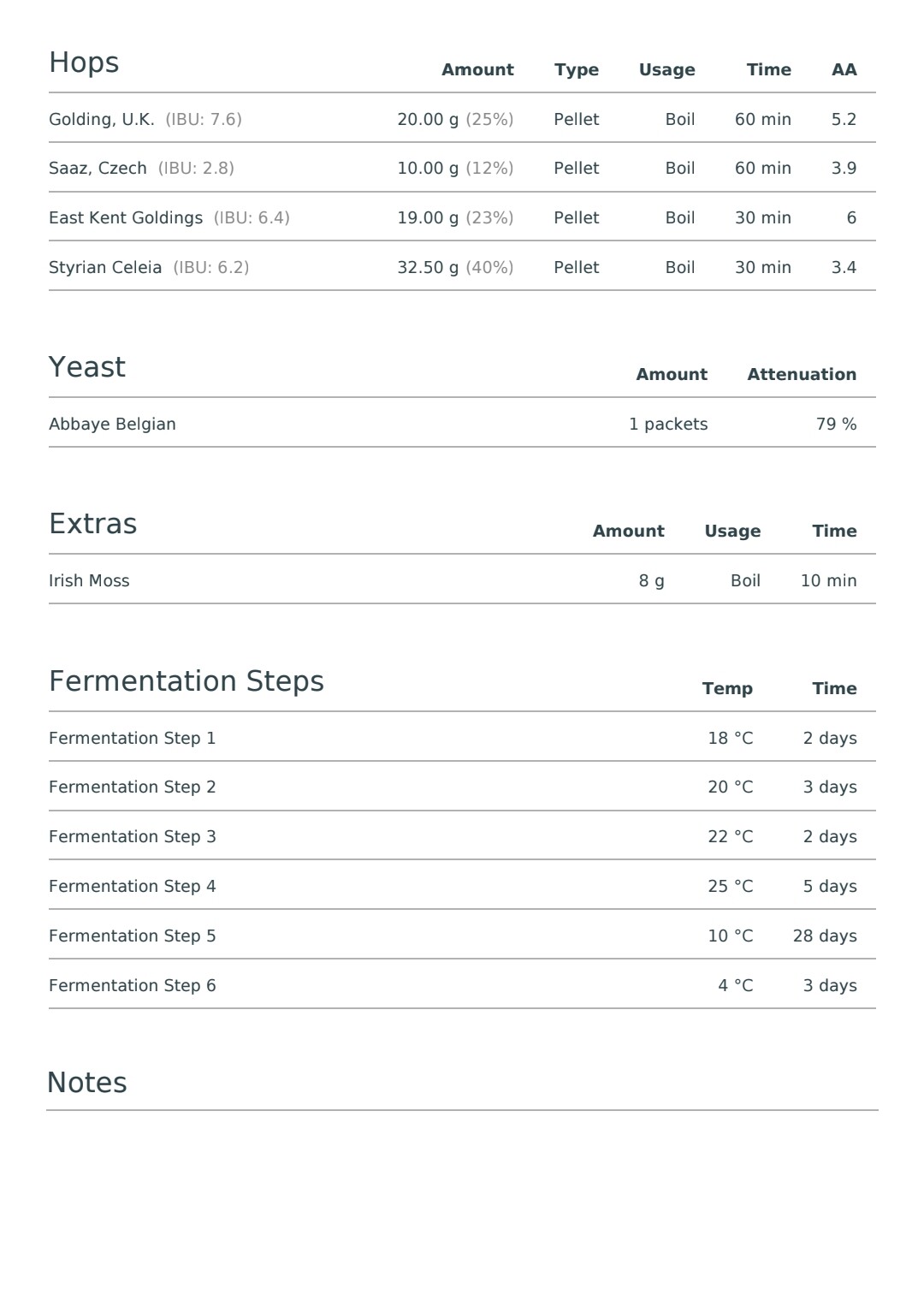Click the Yeast section heading
The height and width of the screenshot is (1307, 924).
coord(87,367)
